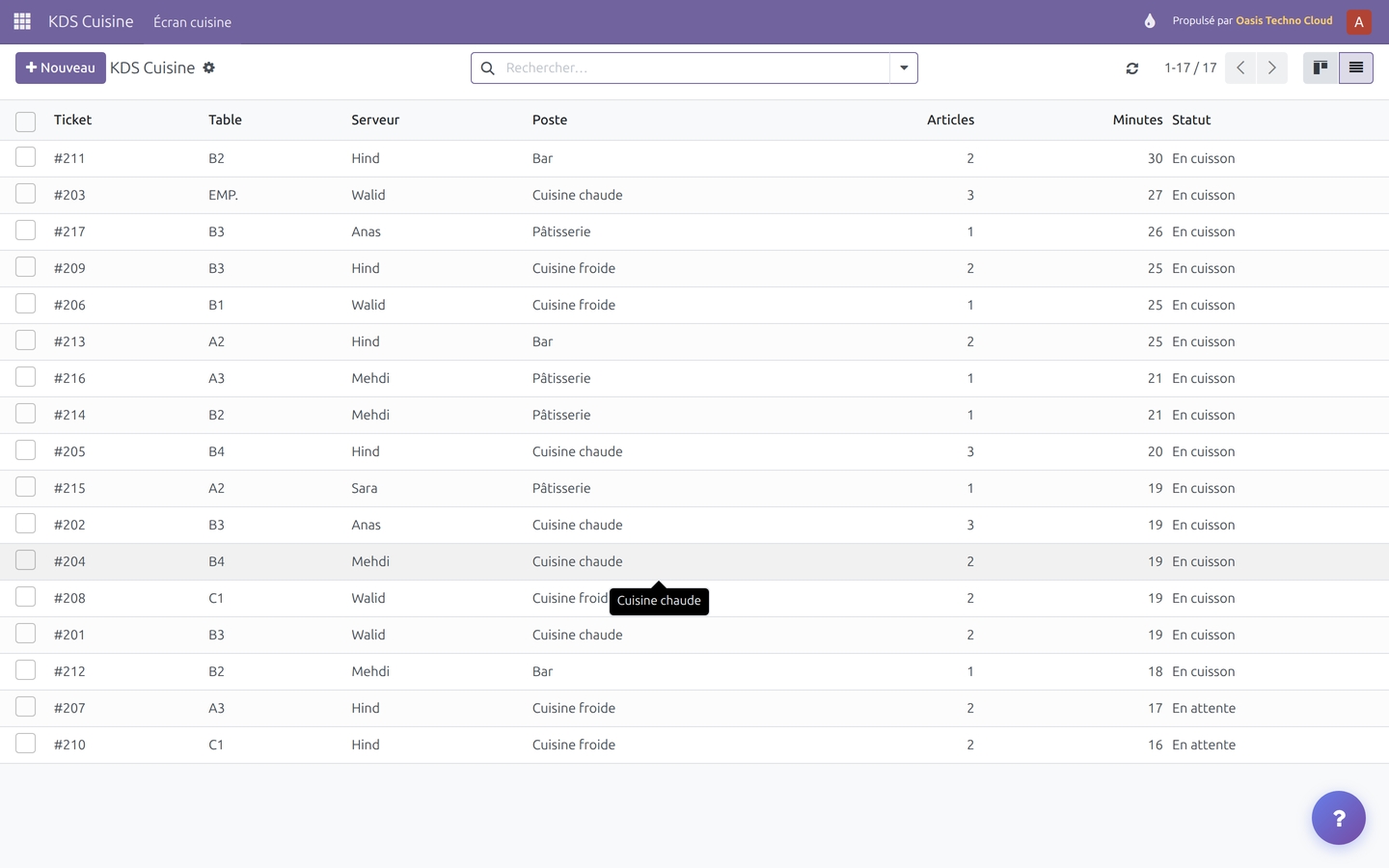Select checkbox for ticket #203
The width and height of the screenshot is (1389, 868).
point(26,194)
